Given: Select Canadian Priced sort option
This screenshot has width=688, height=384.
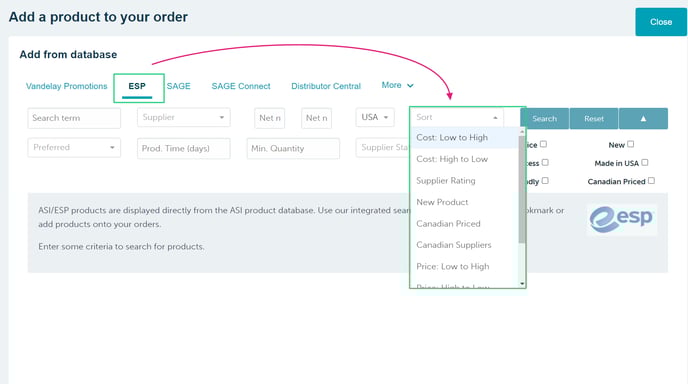Looking at the screenshot, I should [x=464, y=223].
